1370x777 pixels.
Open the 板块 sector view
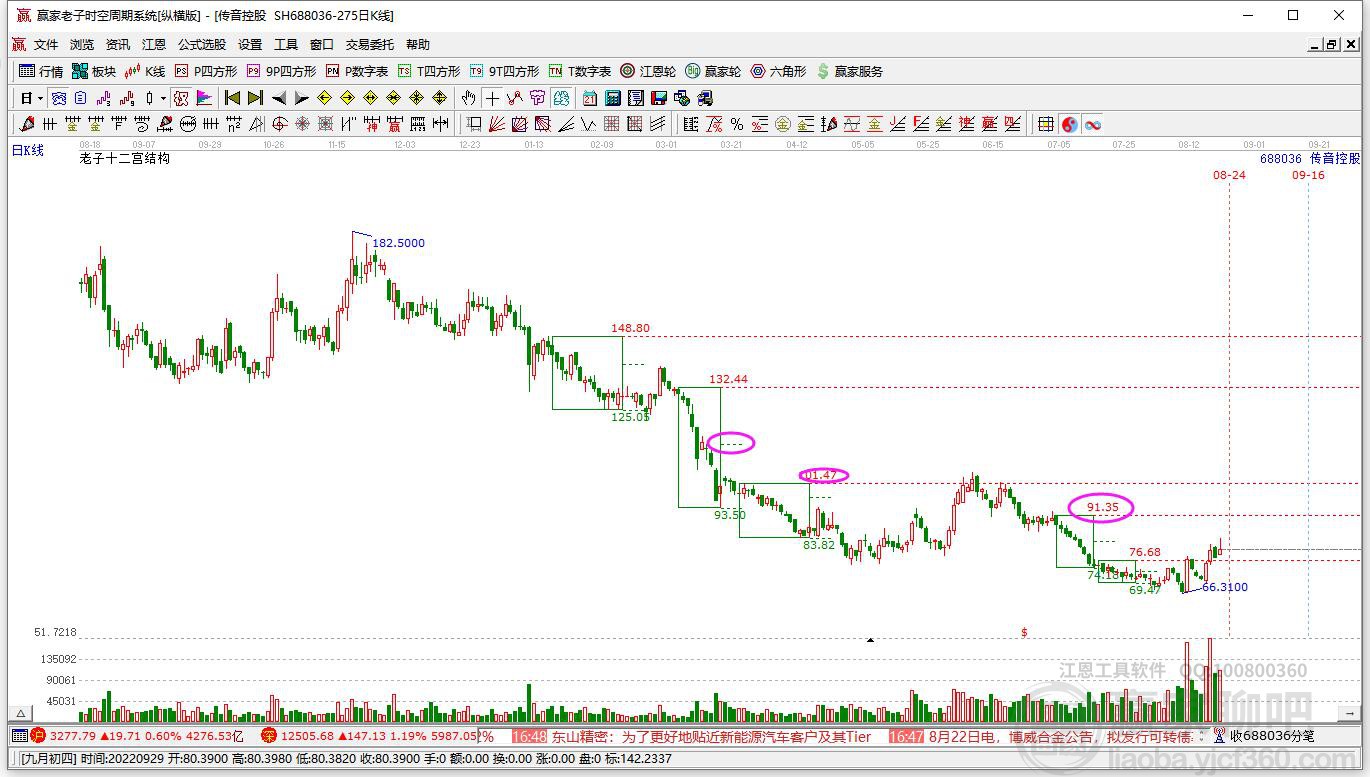pos(94,71)
